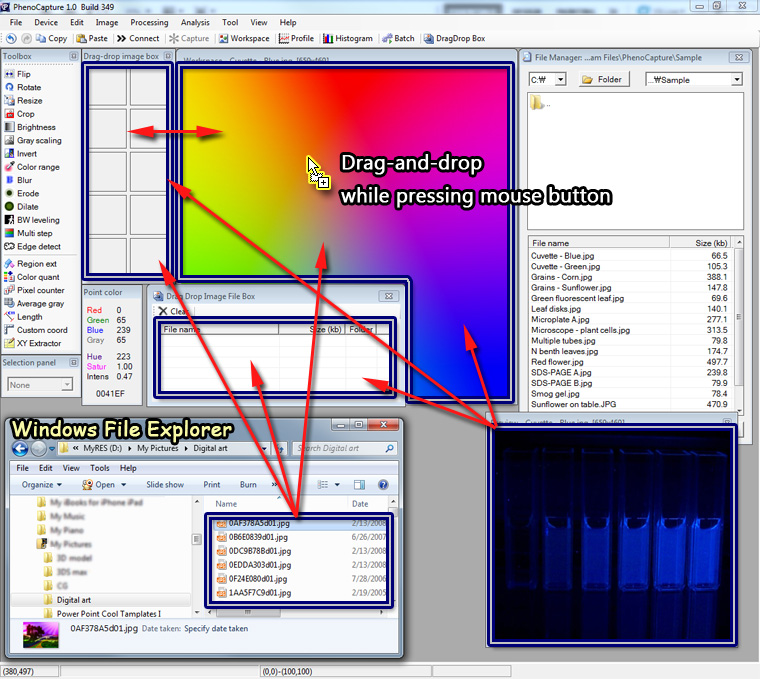Open the drive selection dropdown C:
This screenshot has width=760, height=679.
[547, 79]
